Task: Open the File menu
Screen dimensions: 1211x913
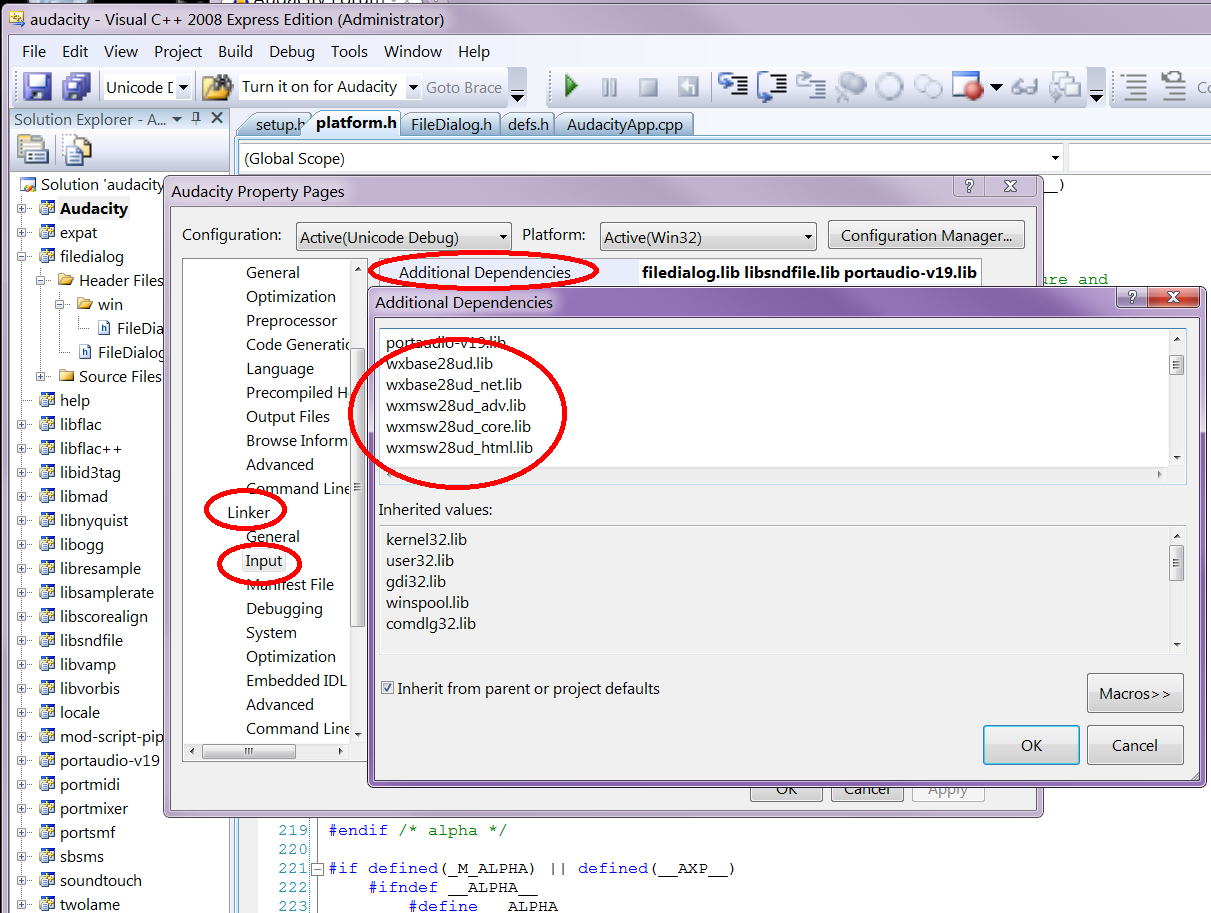Action: pyautogui.click(x=34, y=52)
